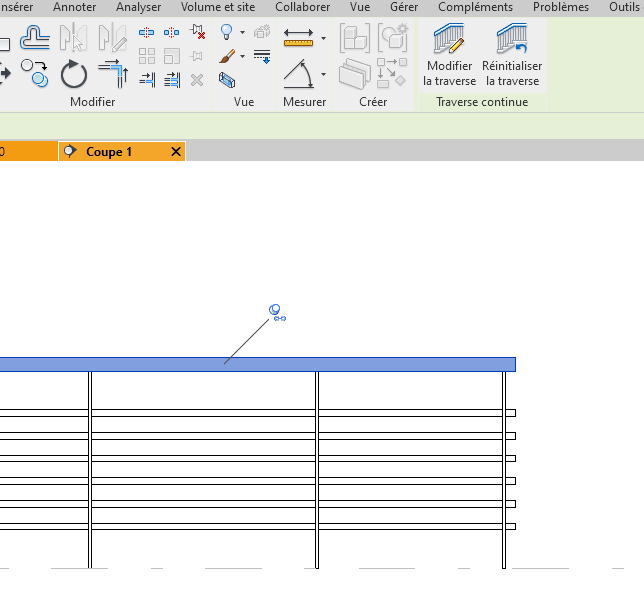Viewport: 644px width, 611px height.
Task: Switch to the Gérer ribbon tab
Action: 404,7
